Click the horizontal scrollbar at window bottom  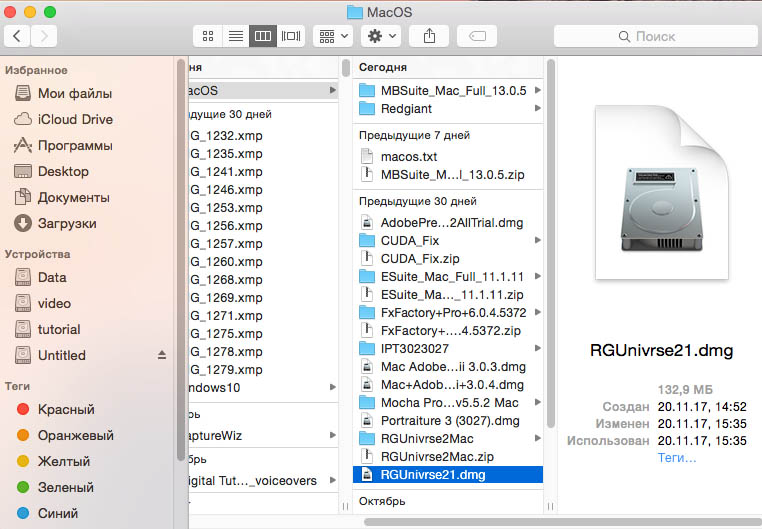coord(563,522)
